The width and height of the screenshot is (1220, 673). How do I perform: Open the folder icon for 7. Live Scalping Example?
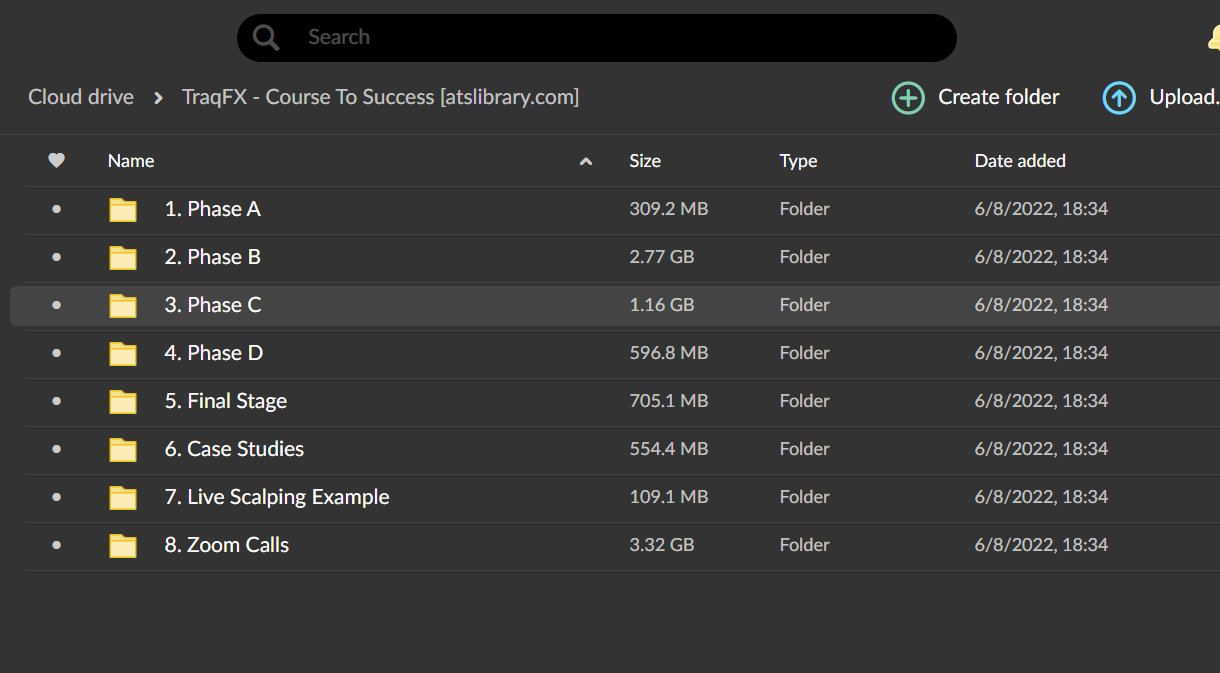(x=122, y=498)
